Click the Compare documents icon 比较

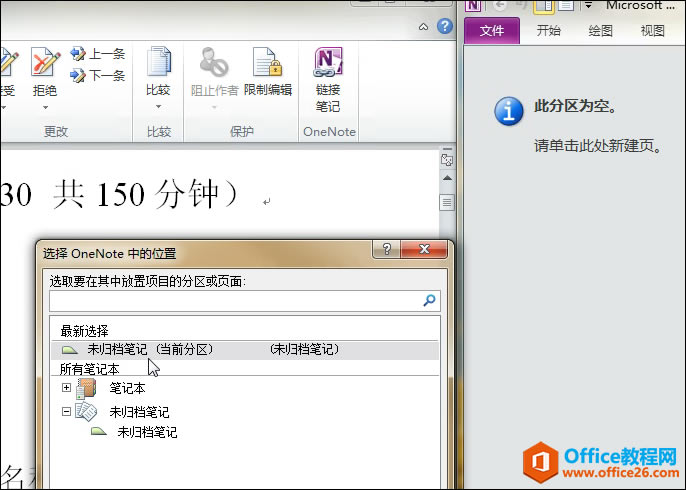[158, 61]
